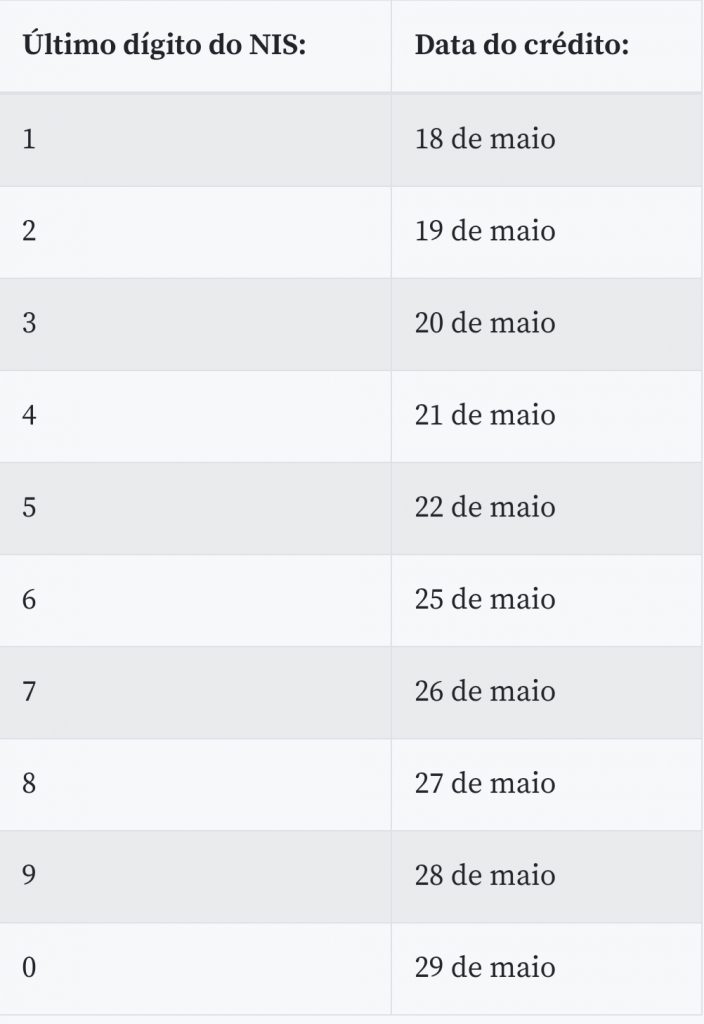Click the 'Último dígito do NIS:' header
This screenshot has height=1024, width=704.
(195, 46)
